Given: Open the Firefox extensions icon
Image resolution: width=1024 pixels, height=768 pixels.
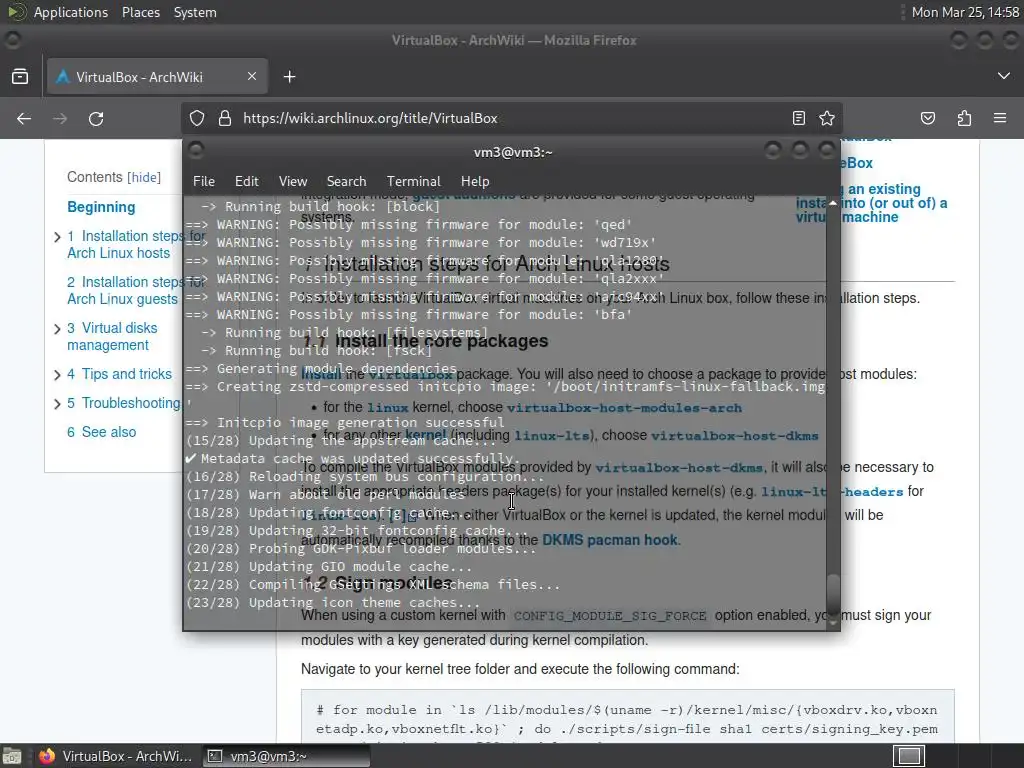Looking at the screenshot, I should [x=964, y=118].
